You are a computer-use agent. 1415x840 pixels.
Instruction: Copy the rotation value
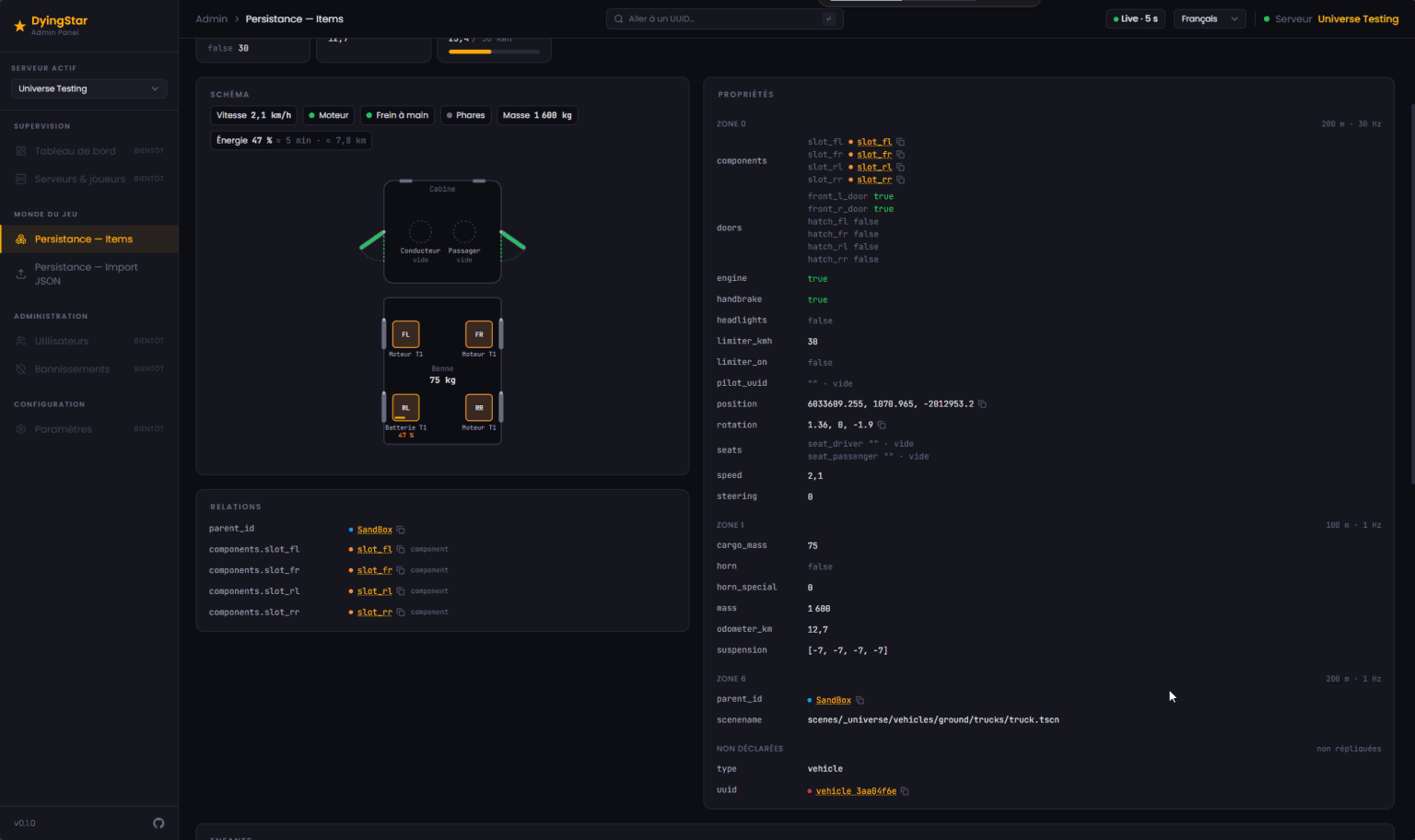(x=882, y=426)
